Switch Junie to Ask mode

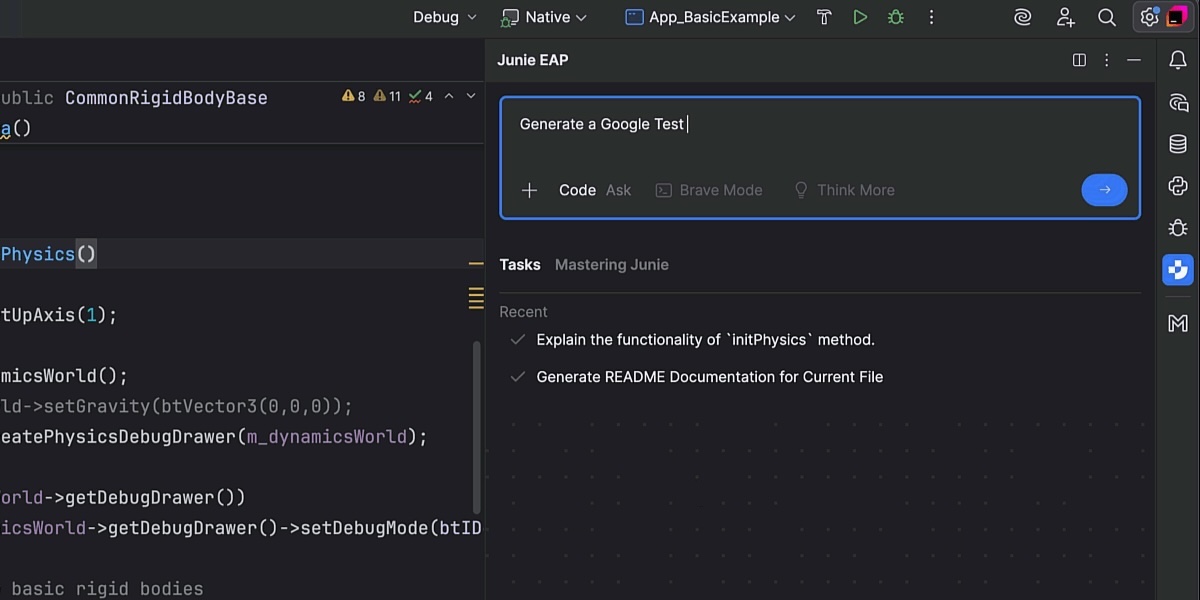pos(618,190)
